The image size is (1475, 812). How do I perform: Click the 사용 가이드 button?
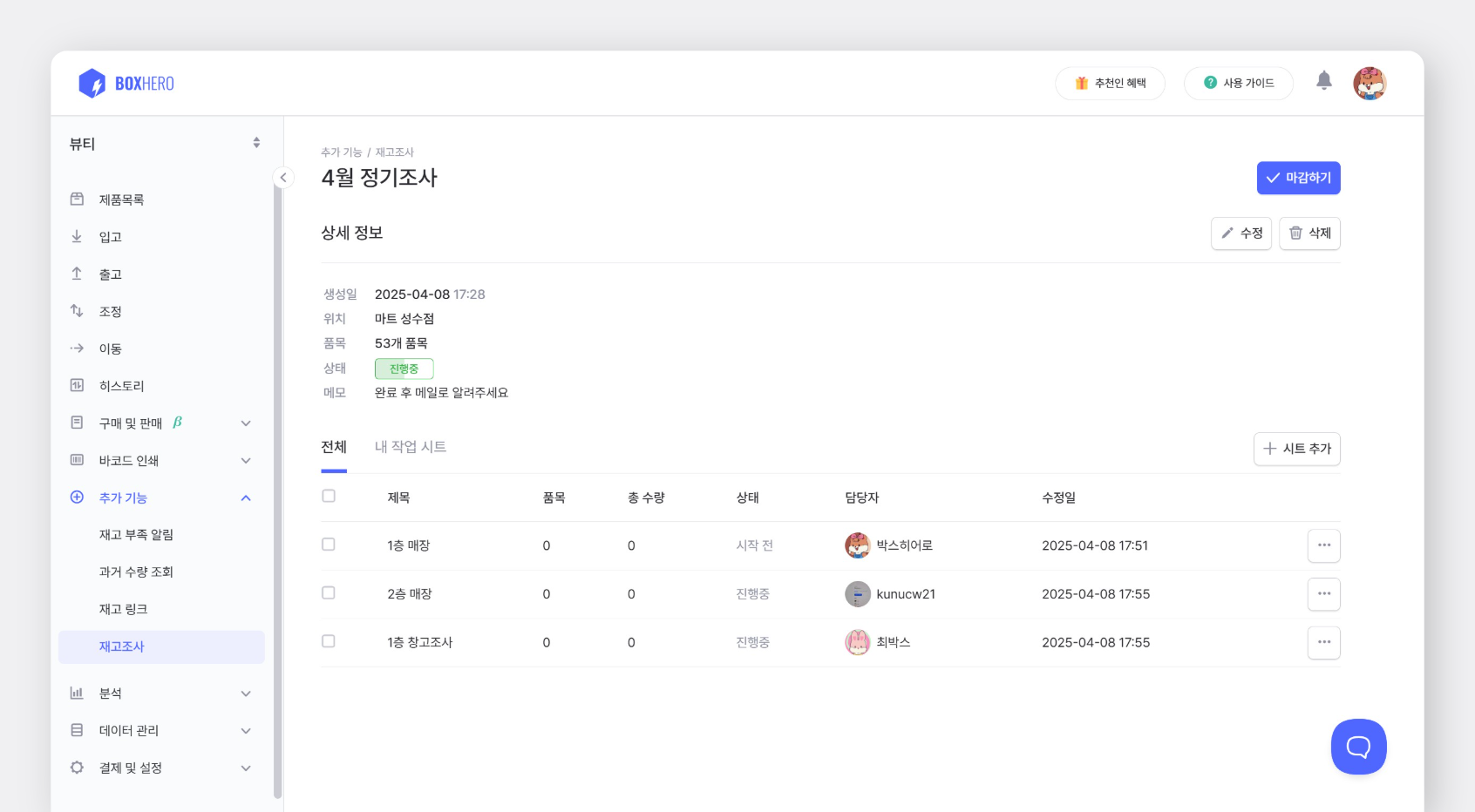[1238, 84]
